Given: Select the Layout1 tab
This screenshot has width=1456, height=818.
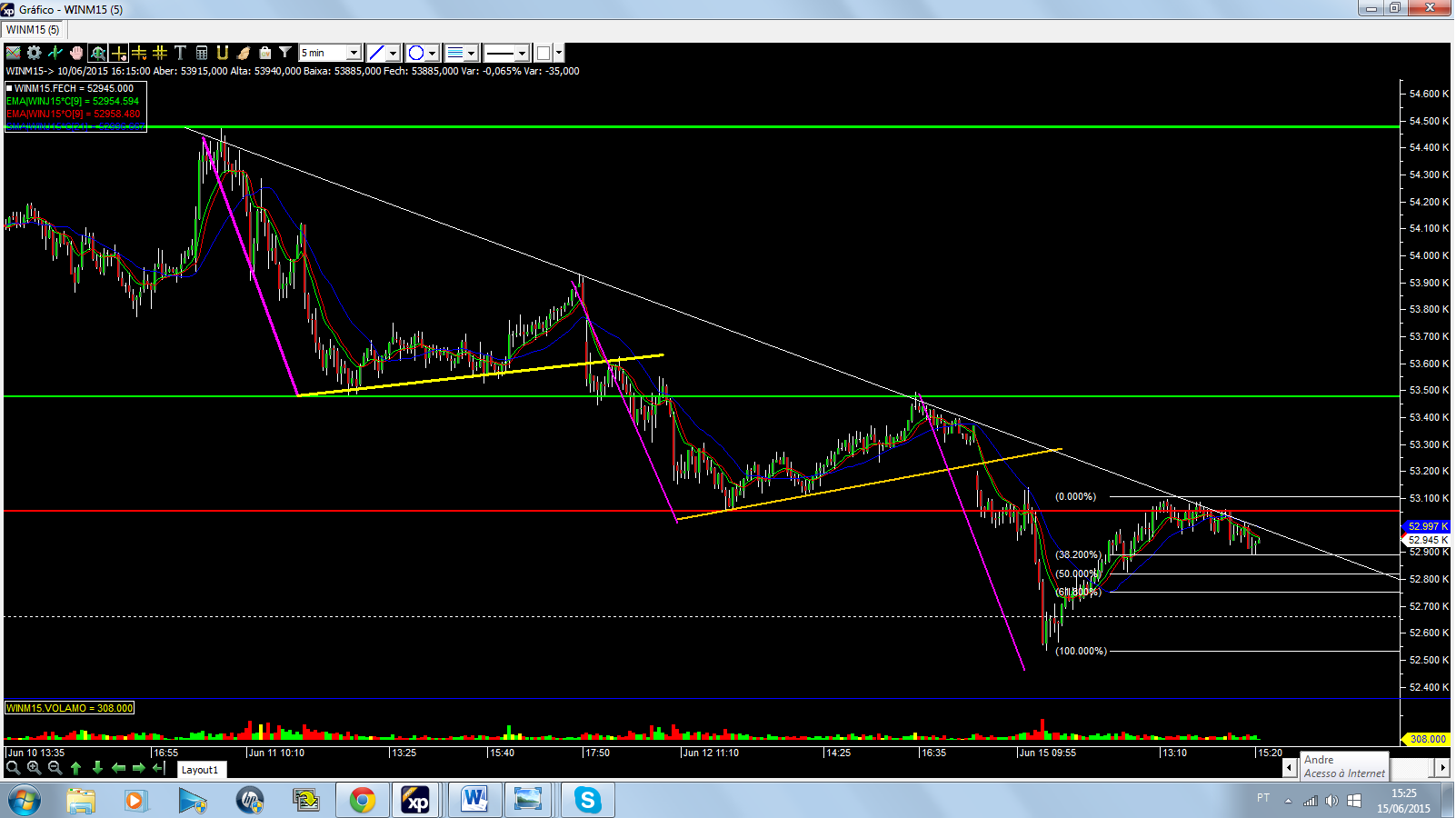Looking at the screenshot, I should pos(200,770).
